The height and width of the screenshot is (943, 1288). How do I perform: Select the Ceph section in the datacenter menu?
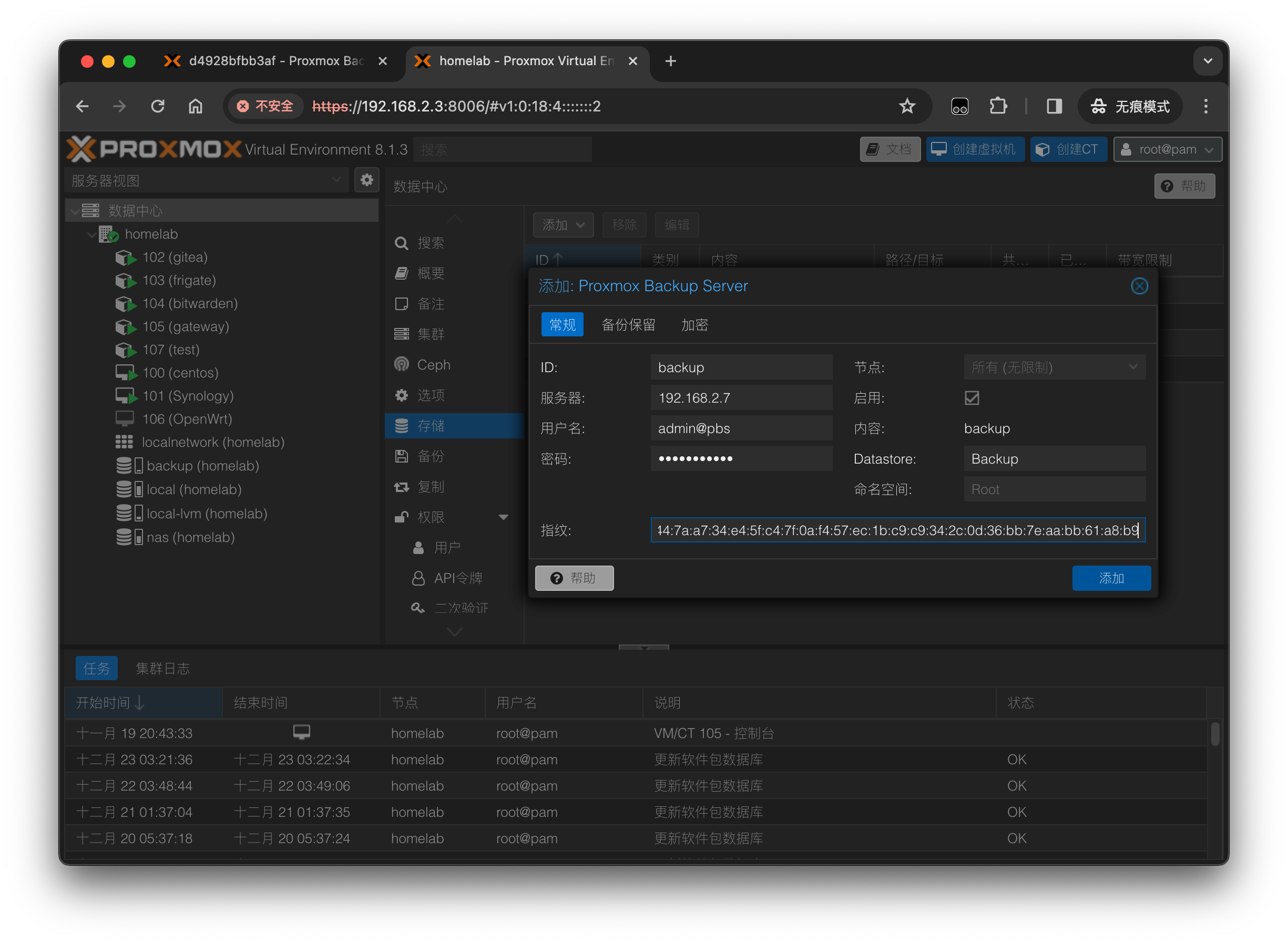pos(434,364)
